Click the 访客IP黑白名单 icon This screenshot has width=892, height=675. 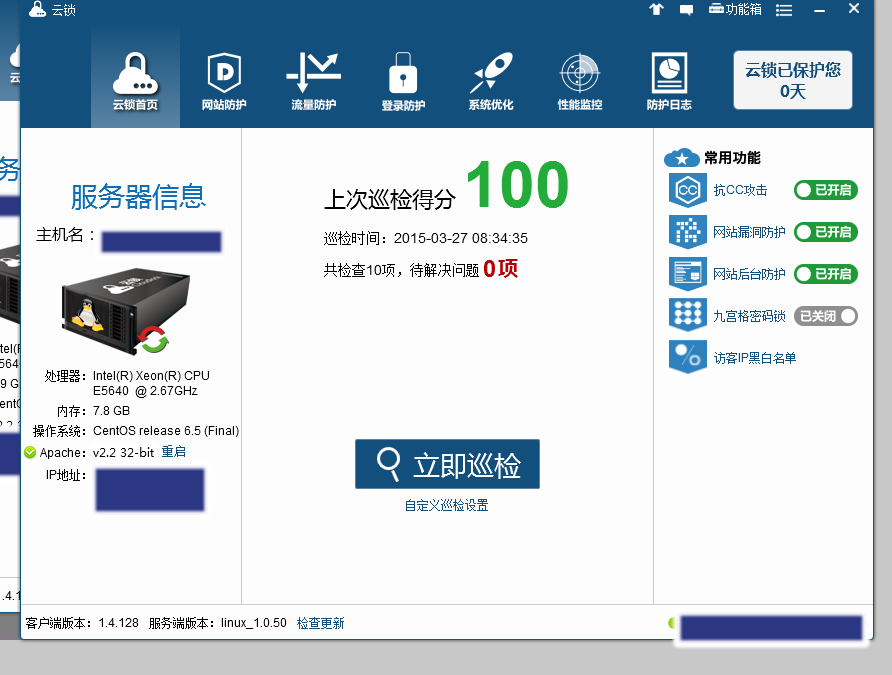[x=687, y=357]
